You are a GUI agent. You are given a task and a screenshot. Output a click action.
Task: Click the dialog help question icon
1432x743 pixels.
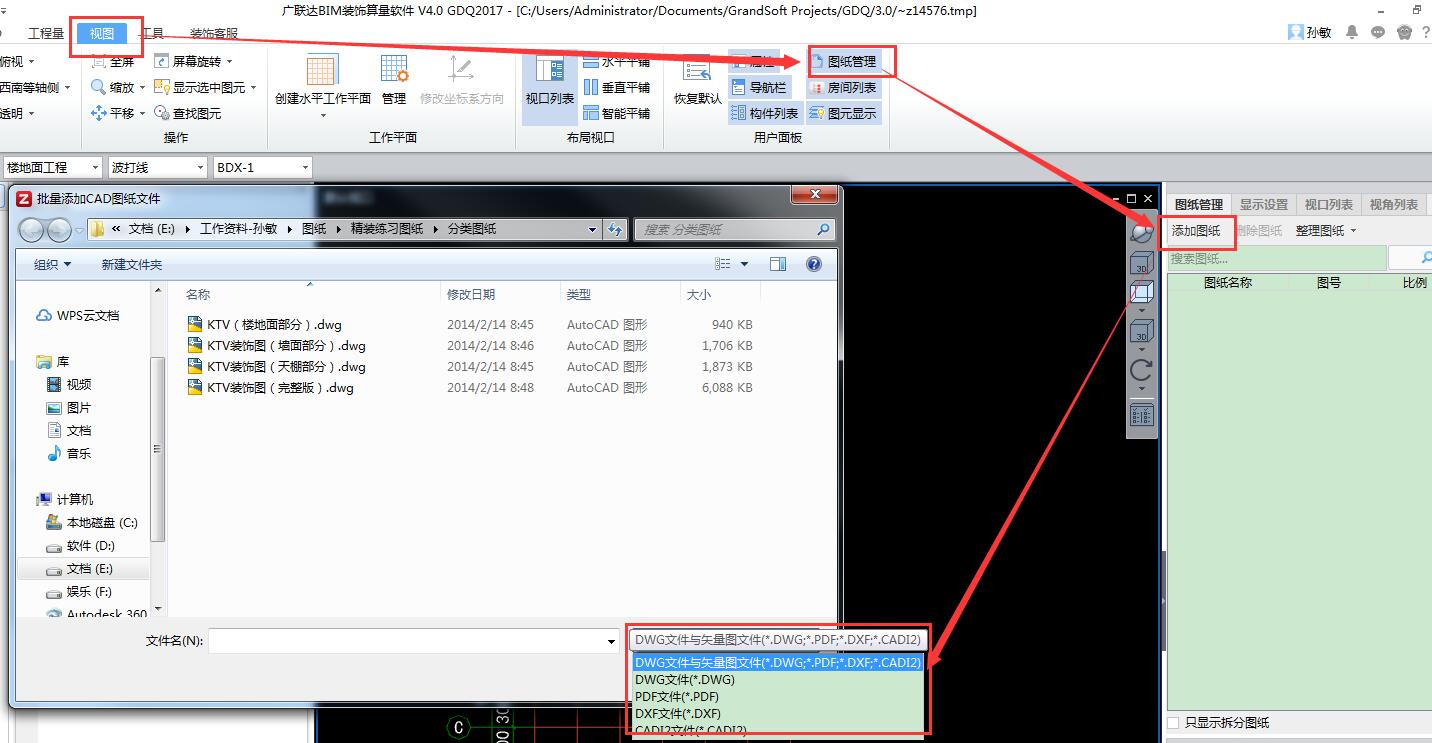click(814, 264)
